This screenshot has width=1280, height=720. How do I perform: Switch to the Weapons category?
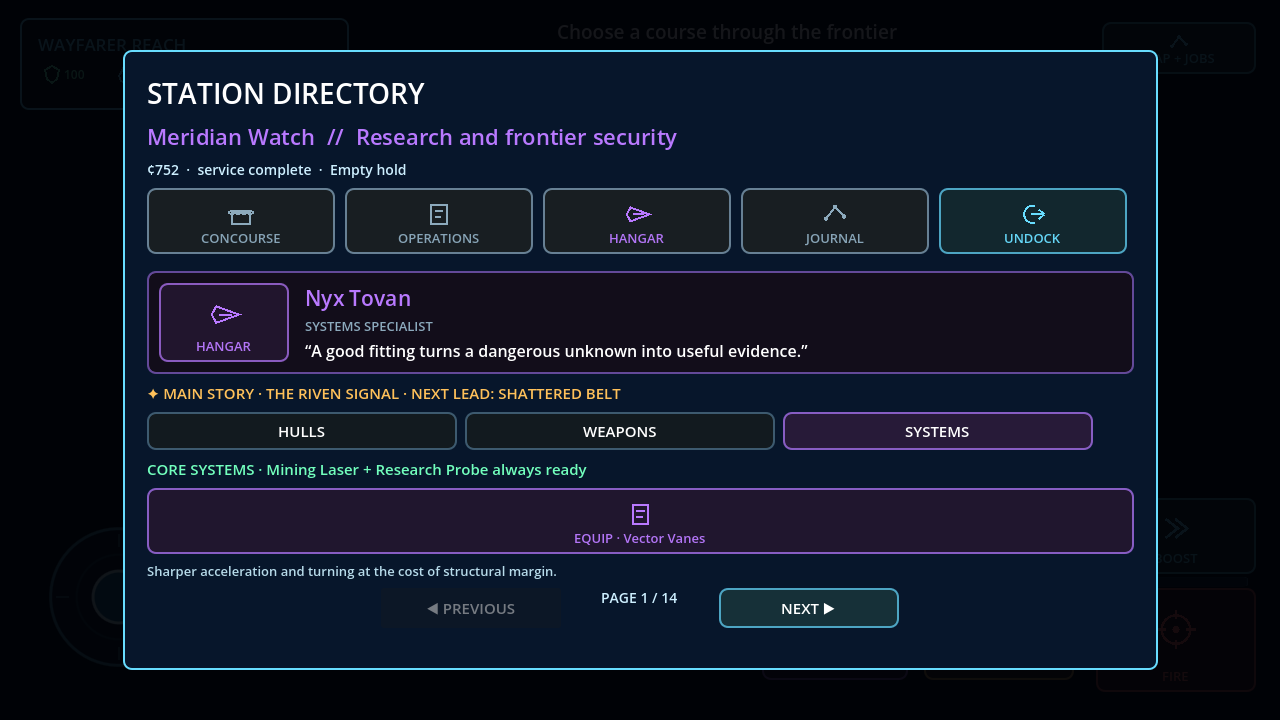click(620, 431)
